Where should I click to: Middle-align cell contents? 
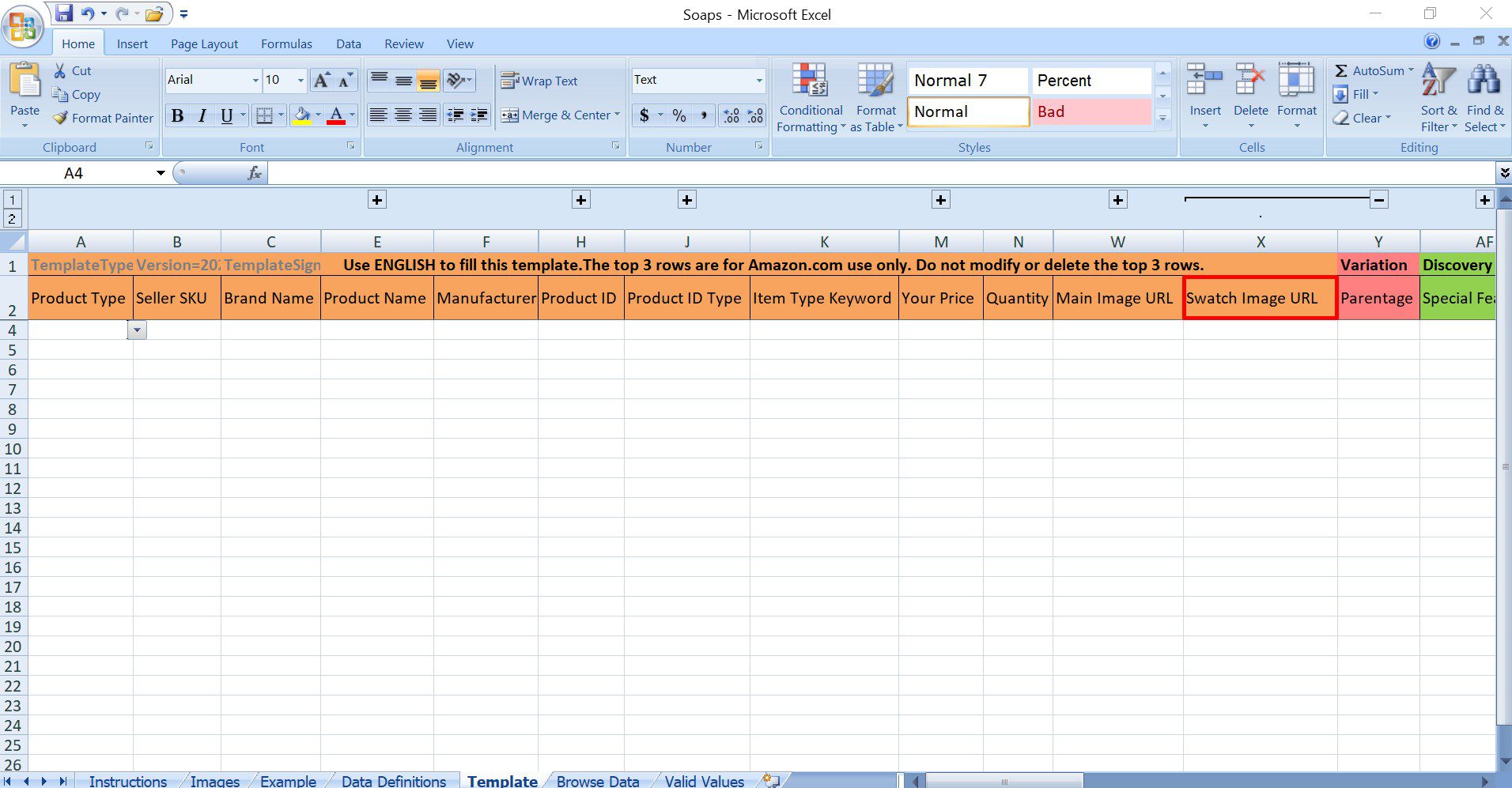coord(404,80)
